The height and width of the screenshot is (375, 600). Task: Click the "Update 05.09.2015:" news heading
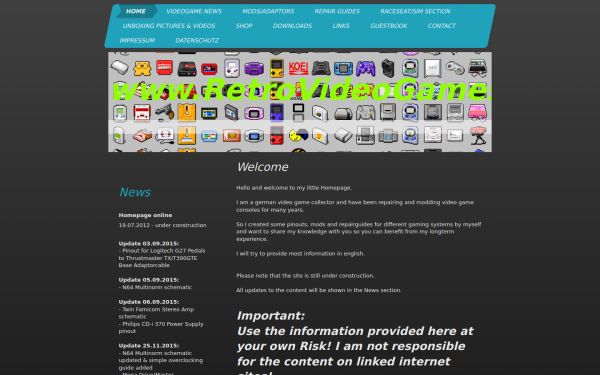149,280
